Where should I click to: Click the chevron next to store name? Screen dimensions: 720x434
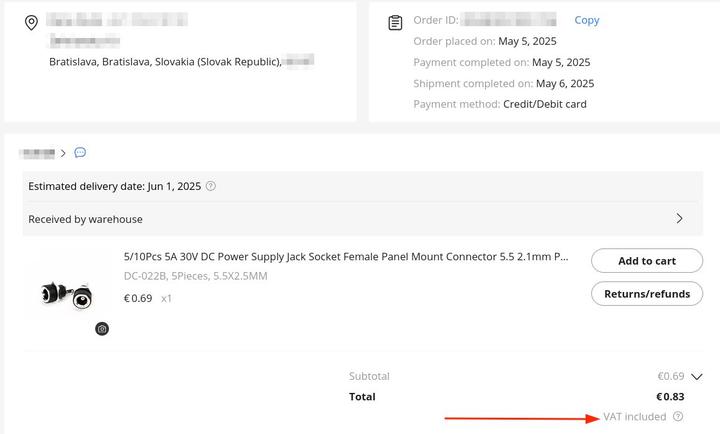click(63, 153)
